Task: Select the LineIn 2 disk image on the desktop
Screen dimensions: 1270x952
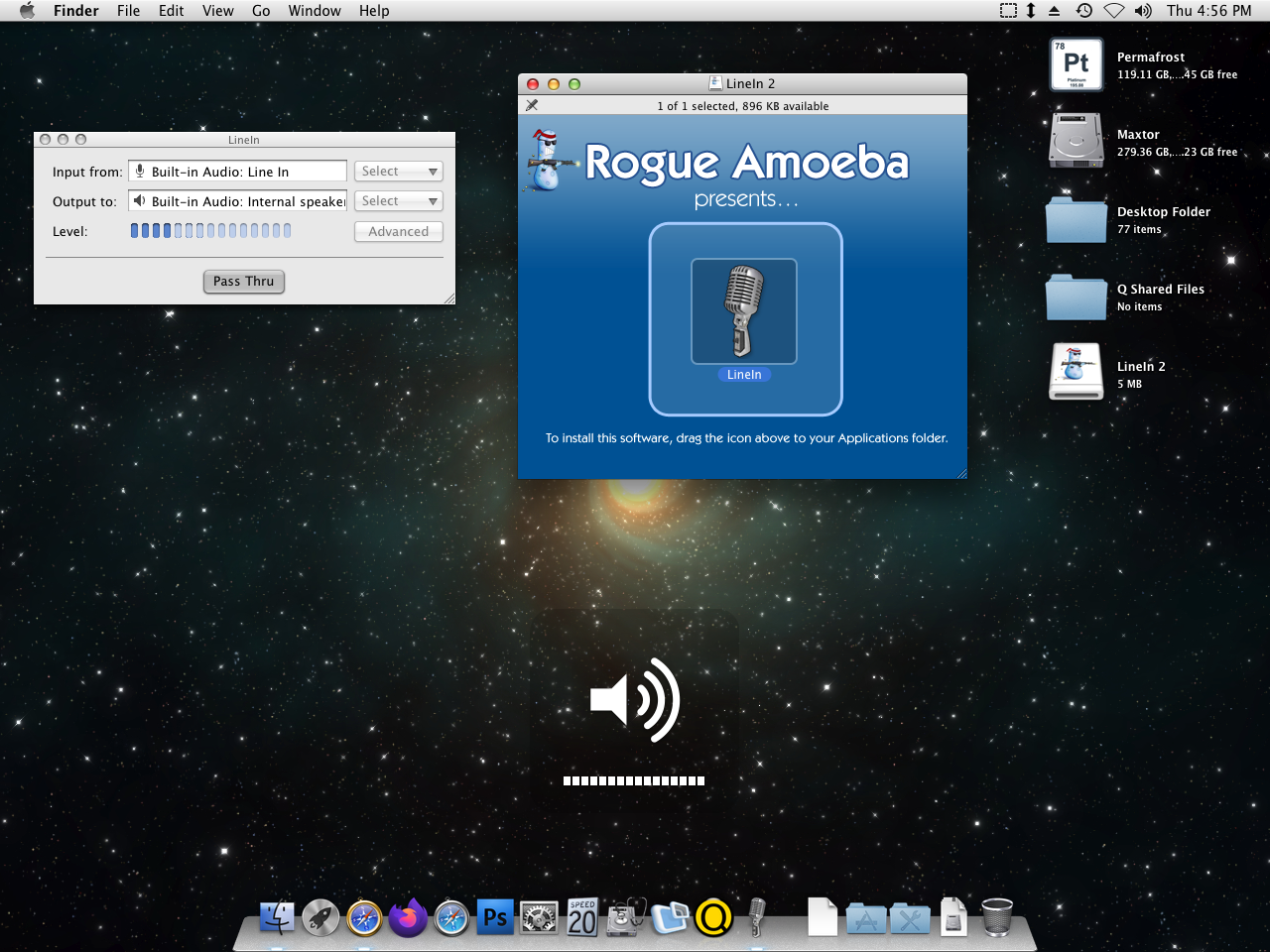Action: [x=1076, y=373]
